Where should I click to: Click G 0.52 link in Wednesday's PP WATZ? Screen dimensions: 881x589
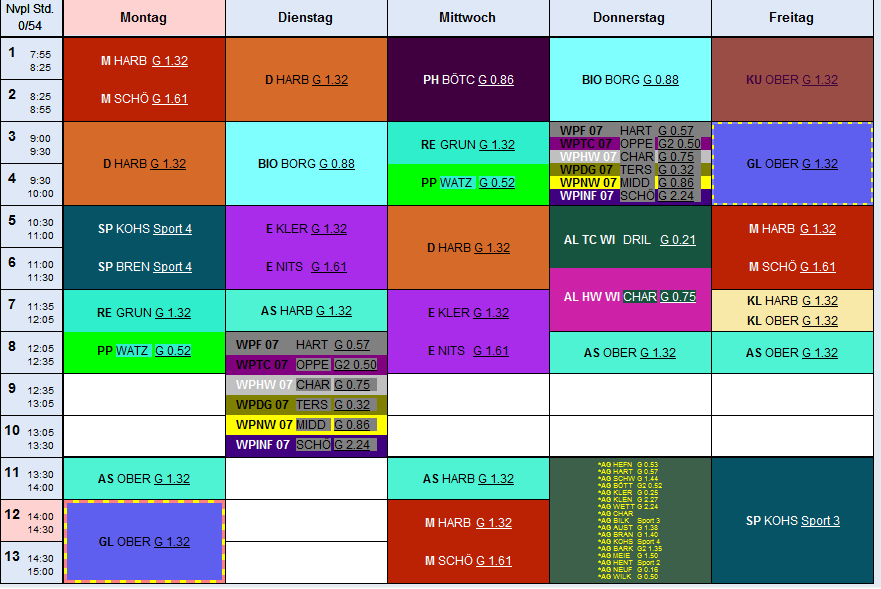pyautogui.click(x=497, y=182)
